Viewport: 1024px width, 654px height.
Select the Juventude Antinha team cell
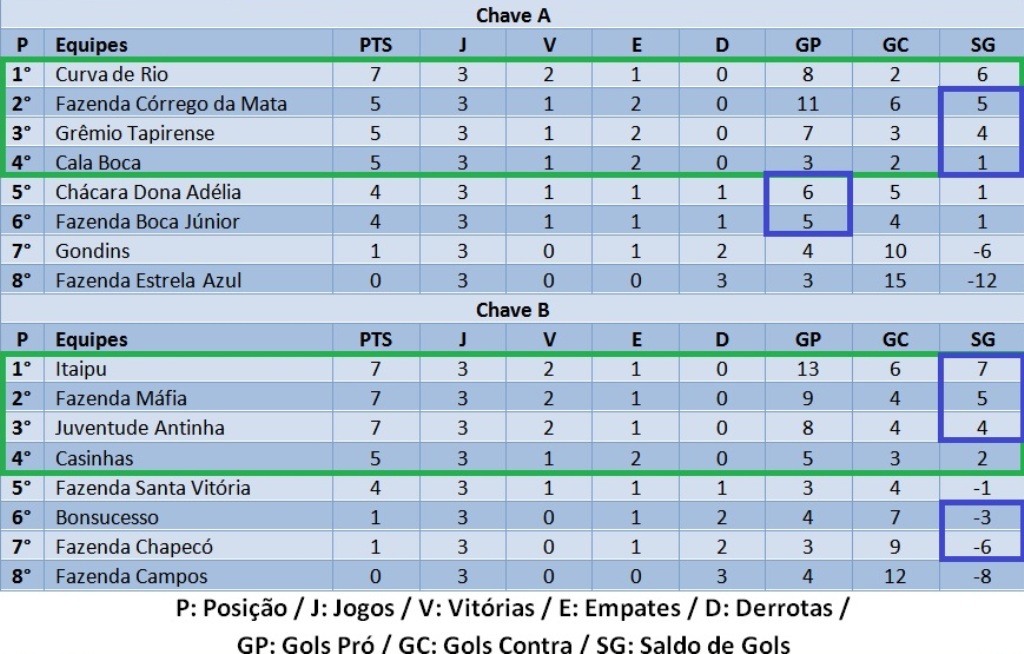(x=140, y=428)
